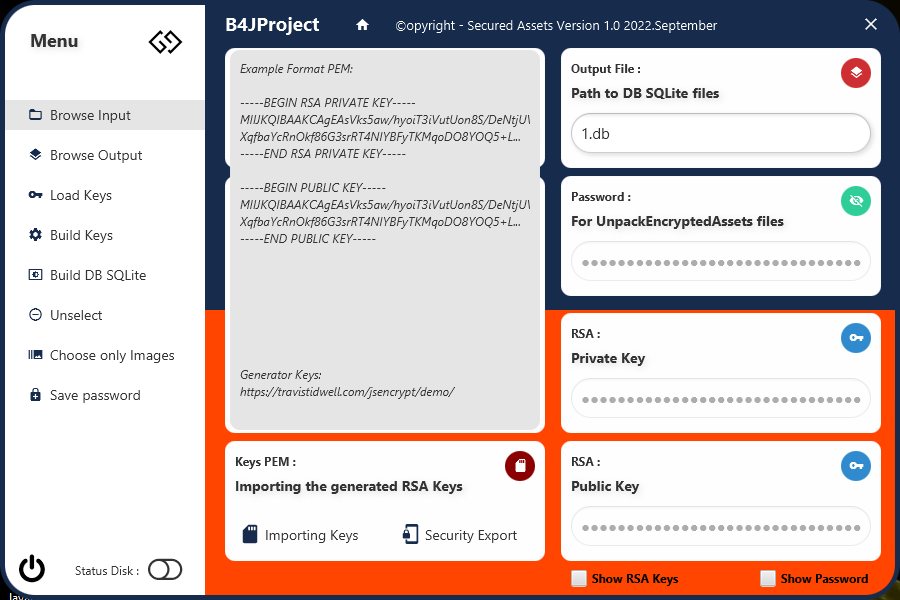This screenshot has width=900, height=600.
Task: Click the diamond logo icon beside Menu
Action: [165, 42]
